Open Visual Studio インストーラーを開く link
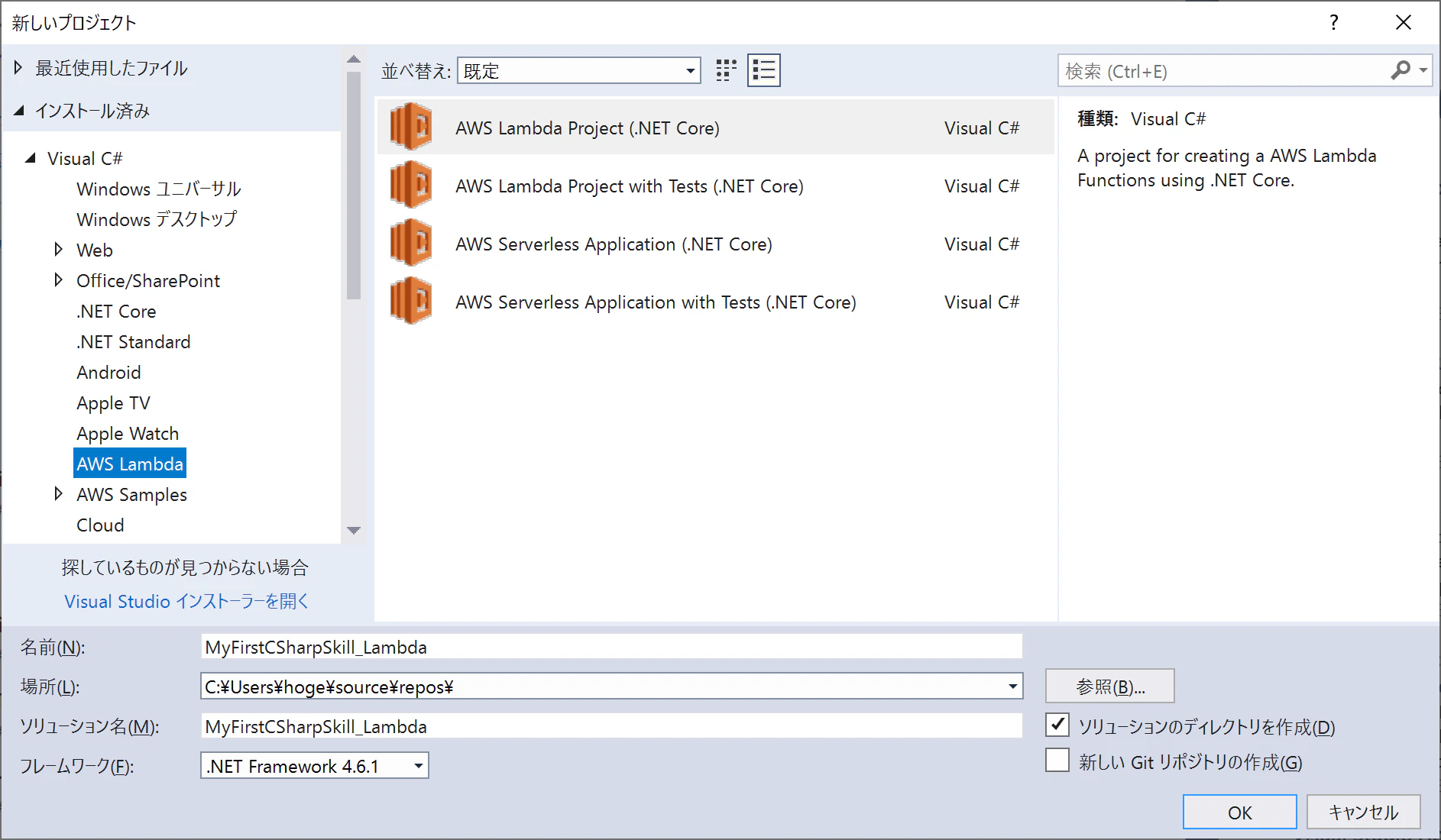 tap(186, 601)
